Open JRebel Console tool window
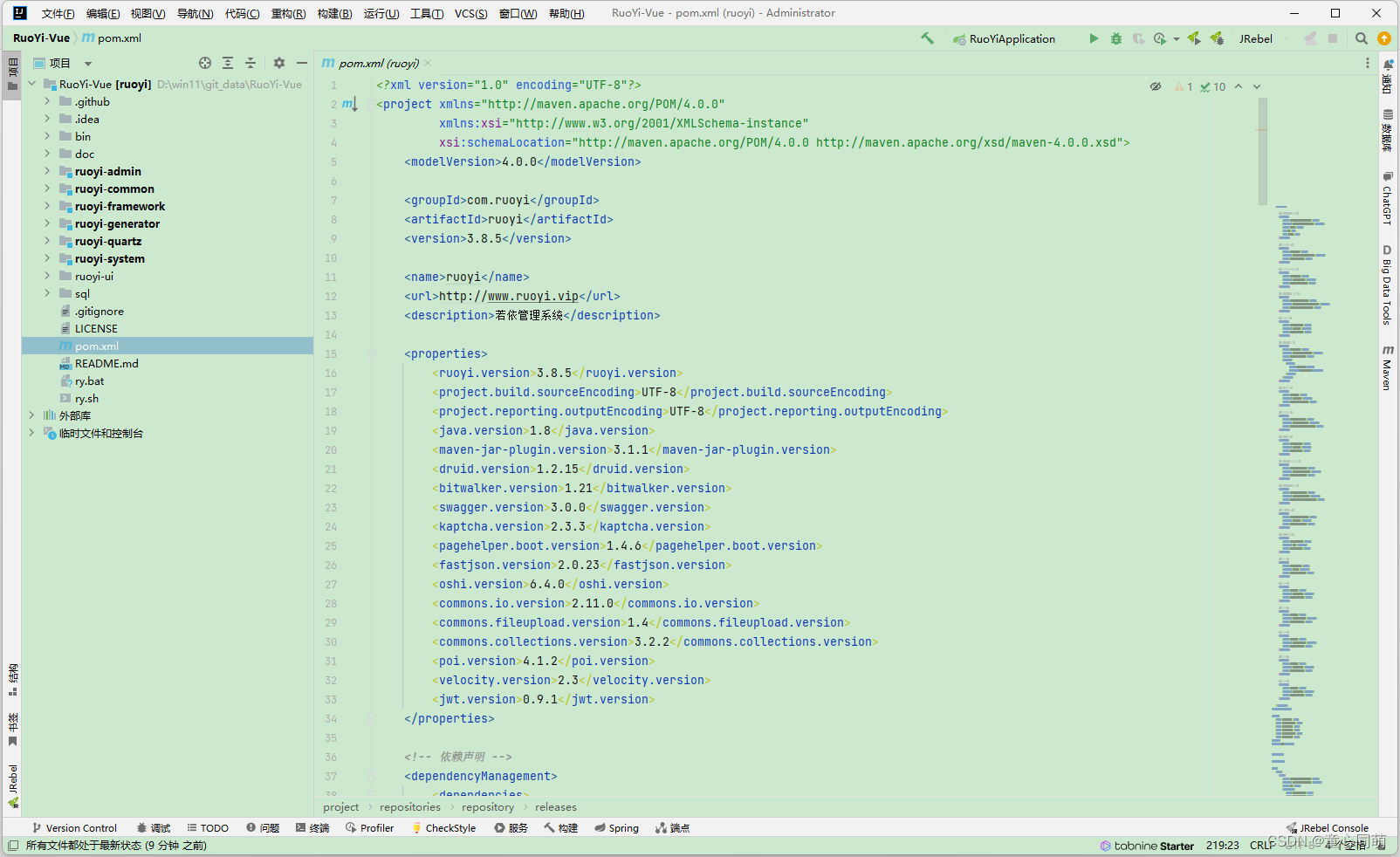 (1328, 828)
